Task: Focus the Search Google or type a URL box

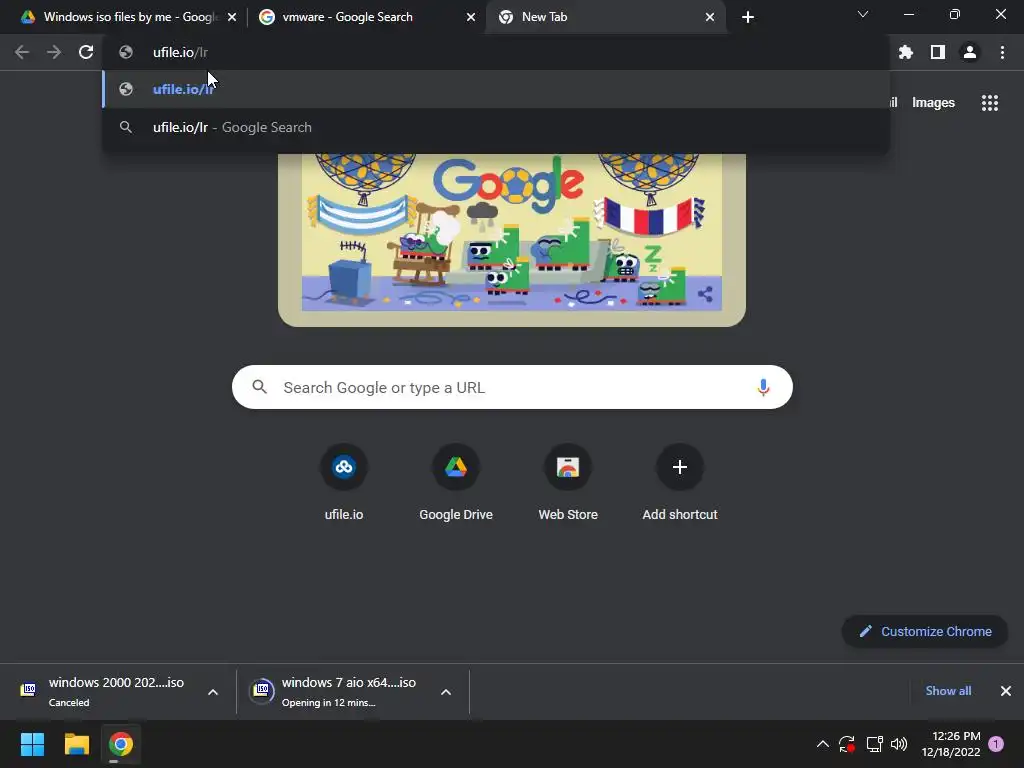Action: (512, 387)
